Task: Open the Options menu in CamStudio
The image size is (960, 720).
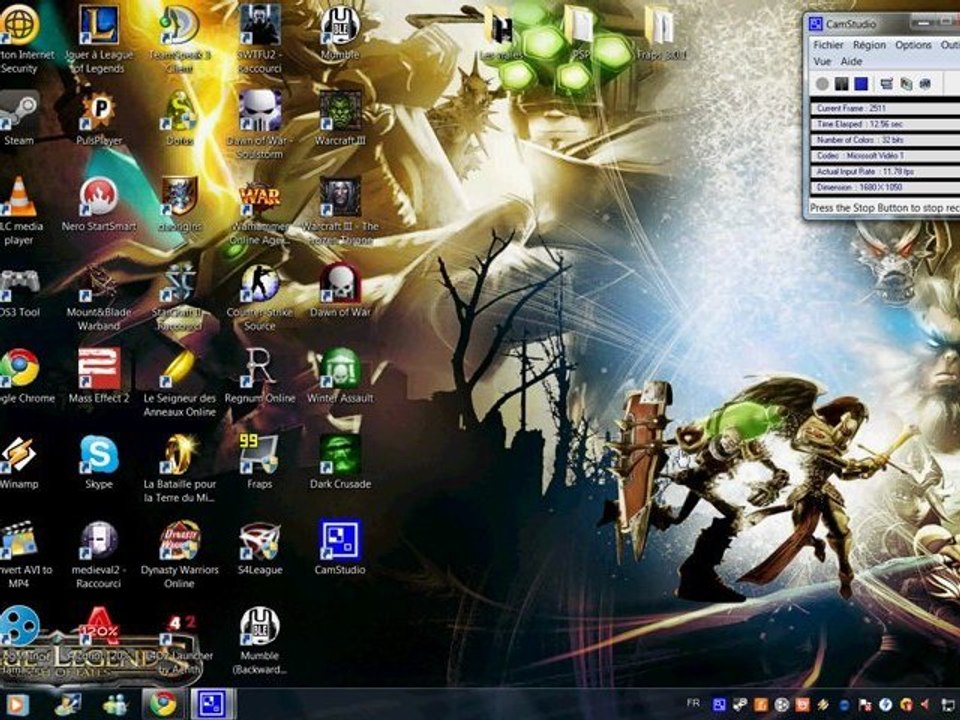Action: click(913, 45)
